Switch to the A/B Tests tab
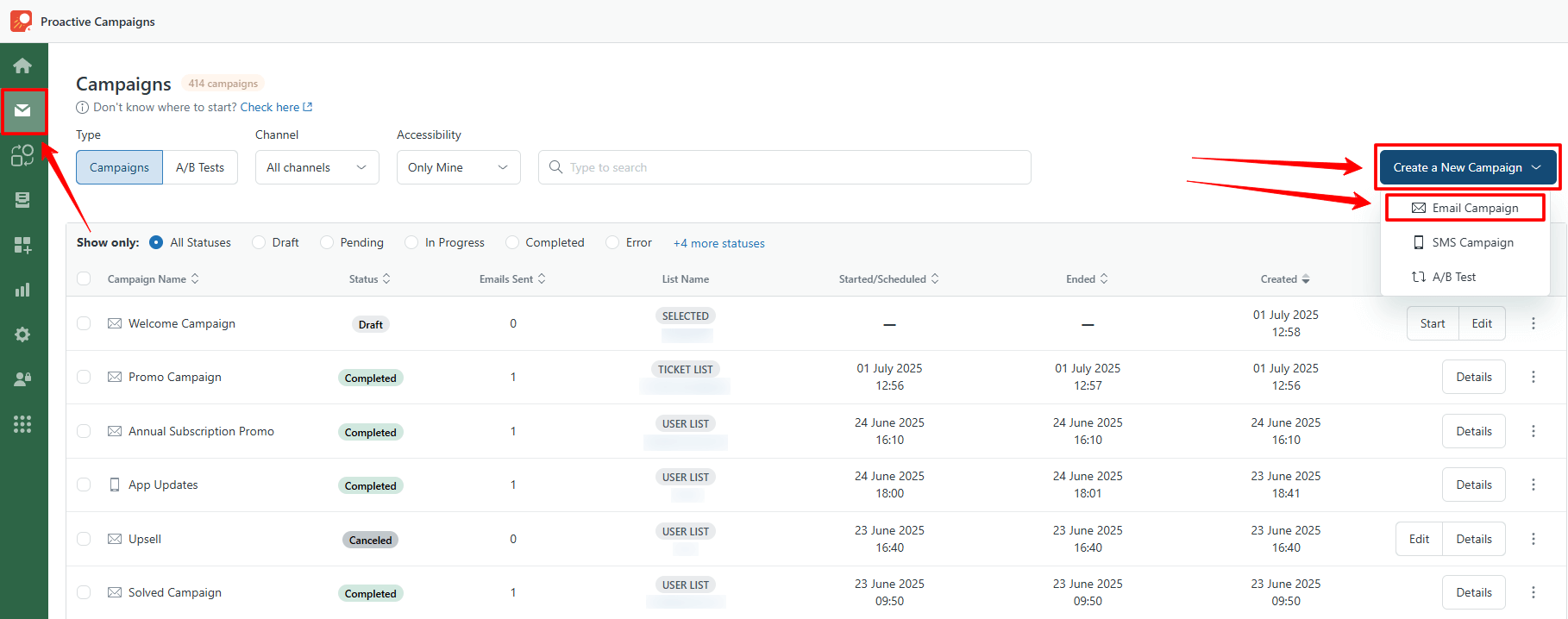1568x619 pixels. [x=200, y=167]
